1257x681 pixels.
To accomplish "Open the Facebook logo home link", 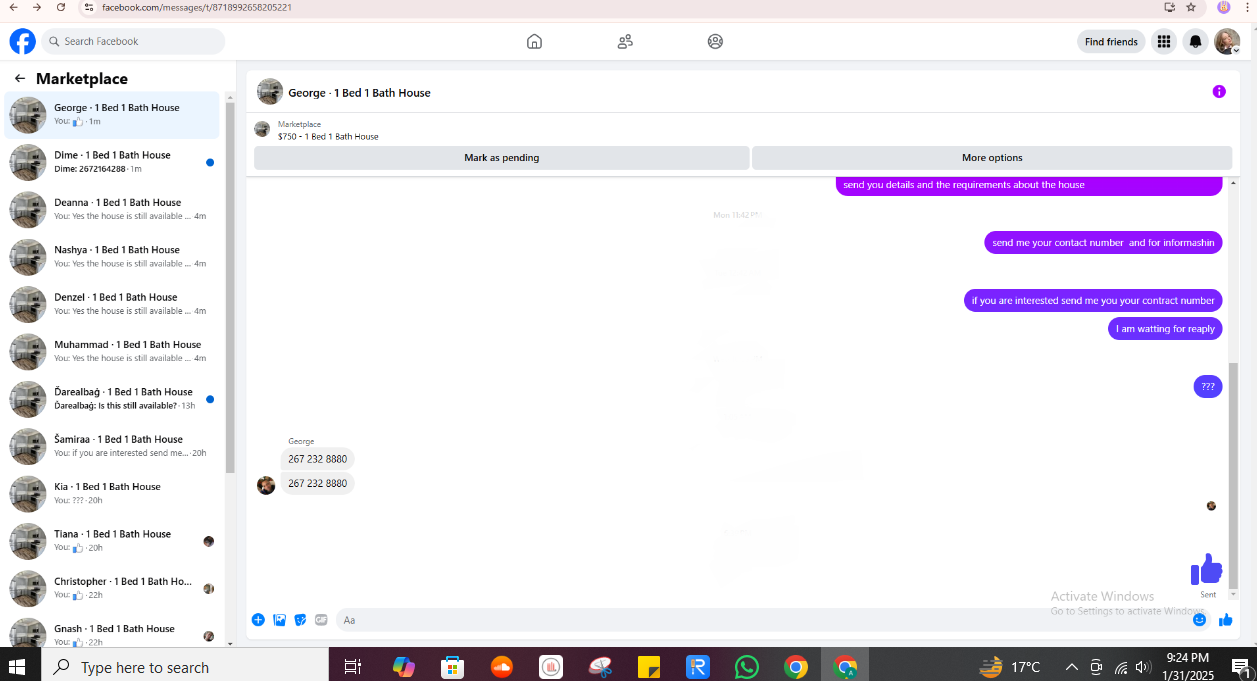I will point(22,41).
